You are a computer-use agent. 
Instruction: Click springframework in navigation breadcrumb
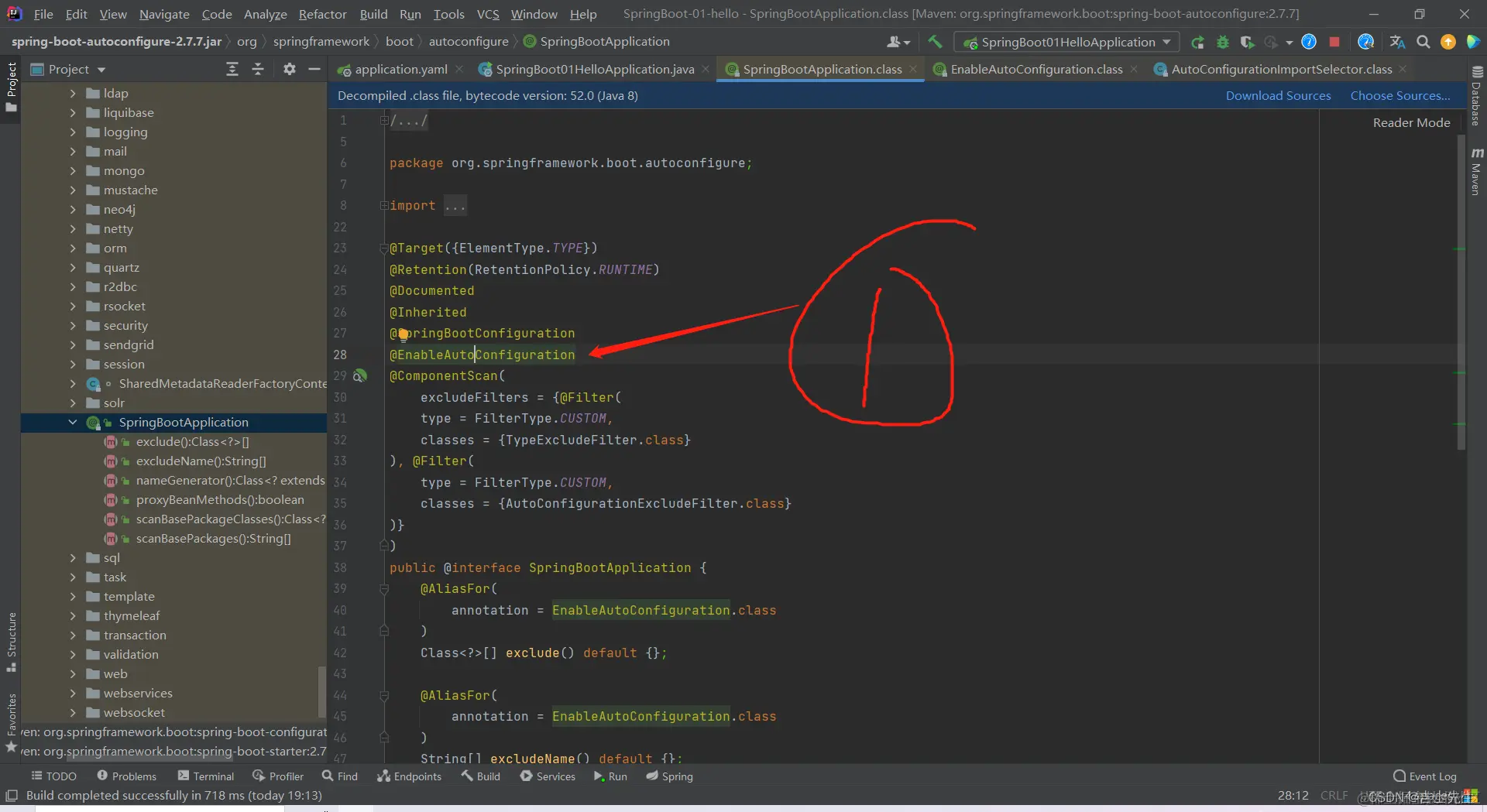coord(321,41)
